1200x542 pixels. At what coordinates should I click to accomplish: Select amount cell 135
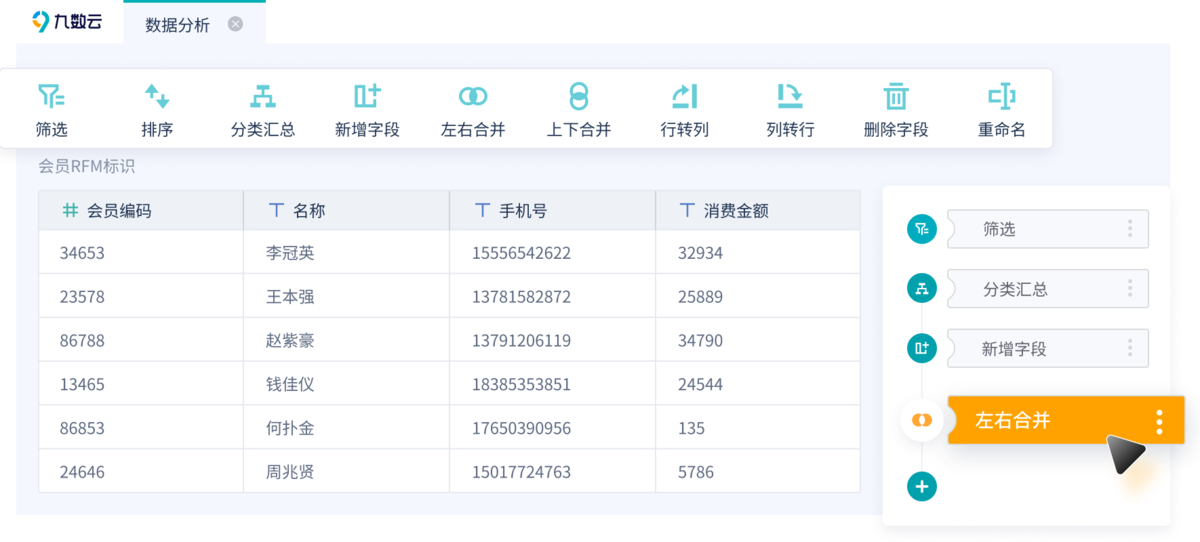[x=758, y=428]
